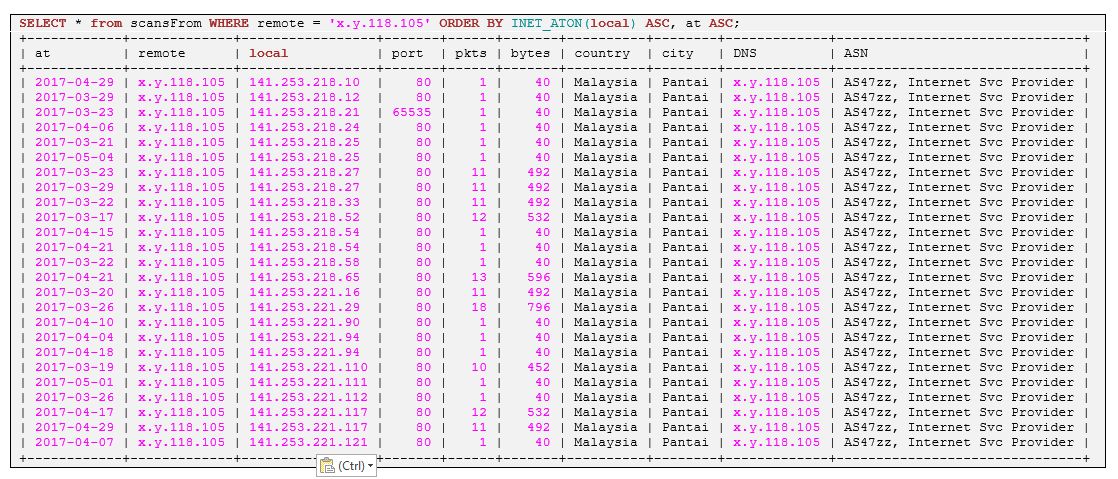Click local address 141.253.221.29

[x=304, y=307]
